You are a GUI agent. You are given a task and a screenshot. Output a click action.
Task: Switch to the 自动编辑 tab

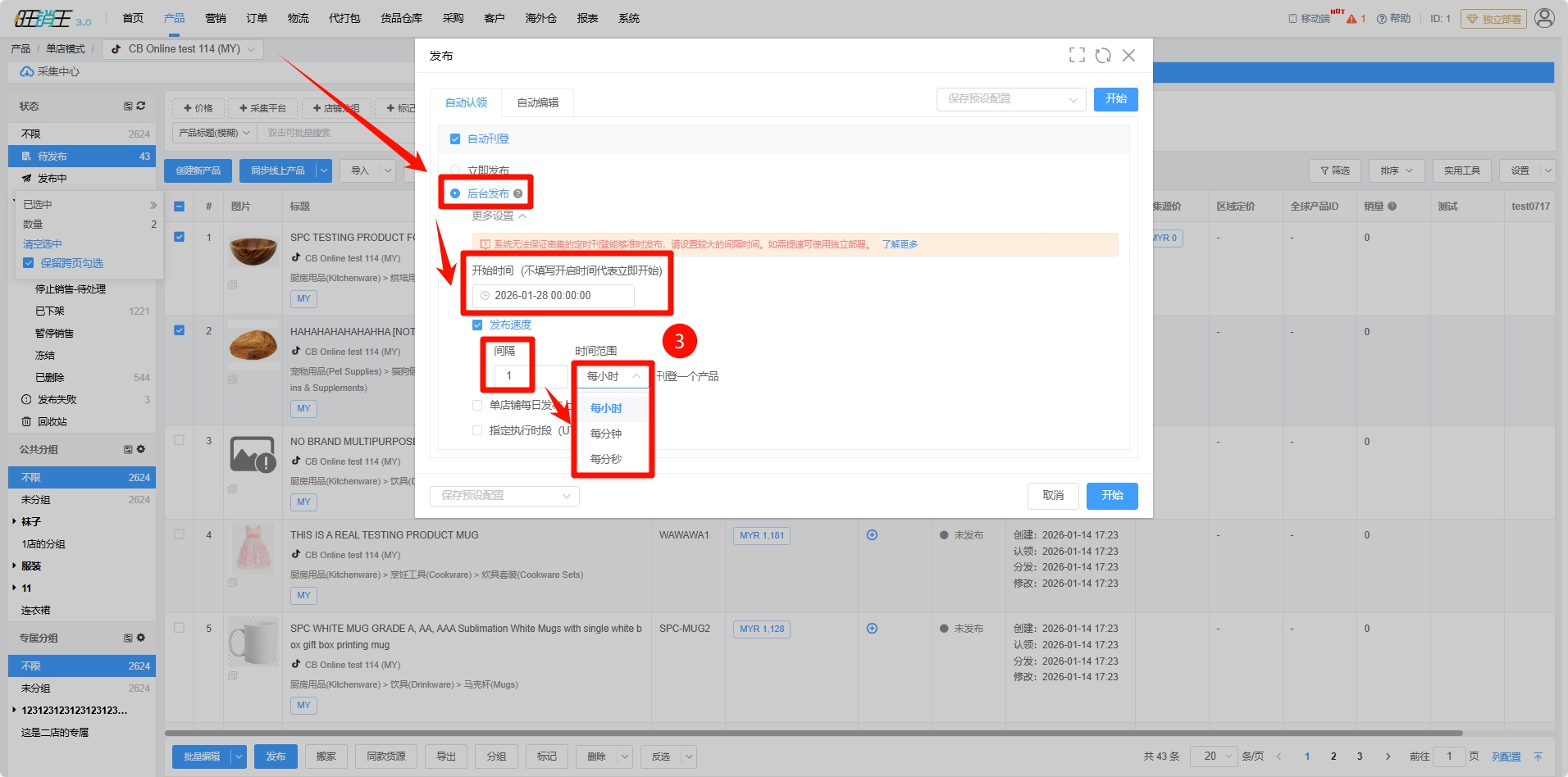pyautogui.click(x=537, y=102)
